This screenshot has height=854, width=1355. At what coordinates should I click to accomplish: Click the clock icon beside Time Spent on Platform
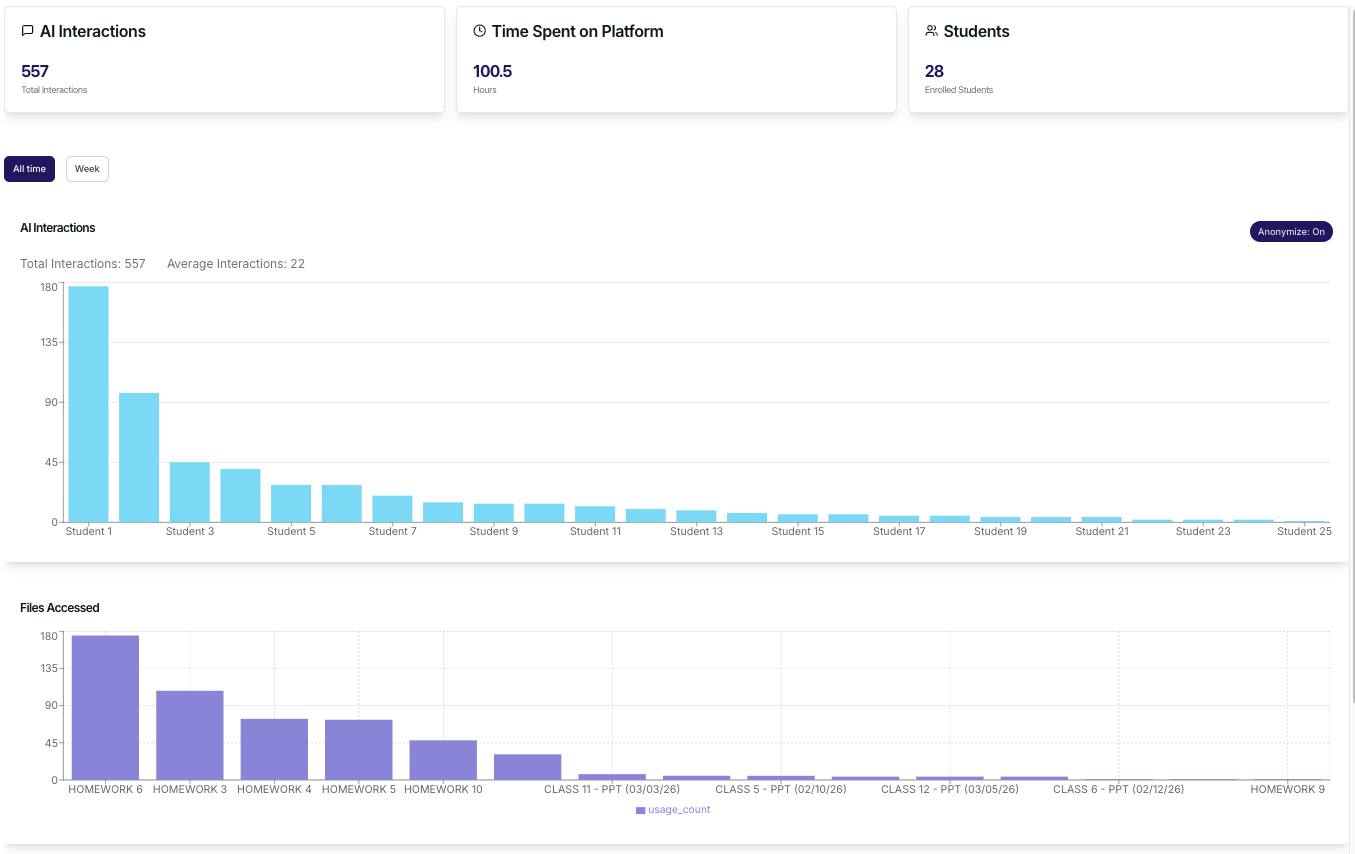(480, 31)
